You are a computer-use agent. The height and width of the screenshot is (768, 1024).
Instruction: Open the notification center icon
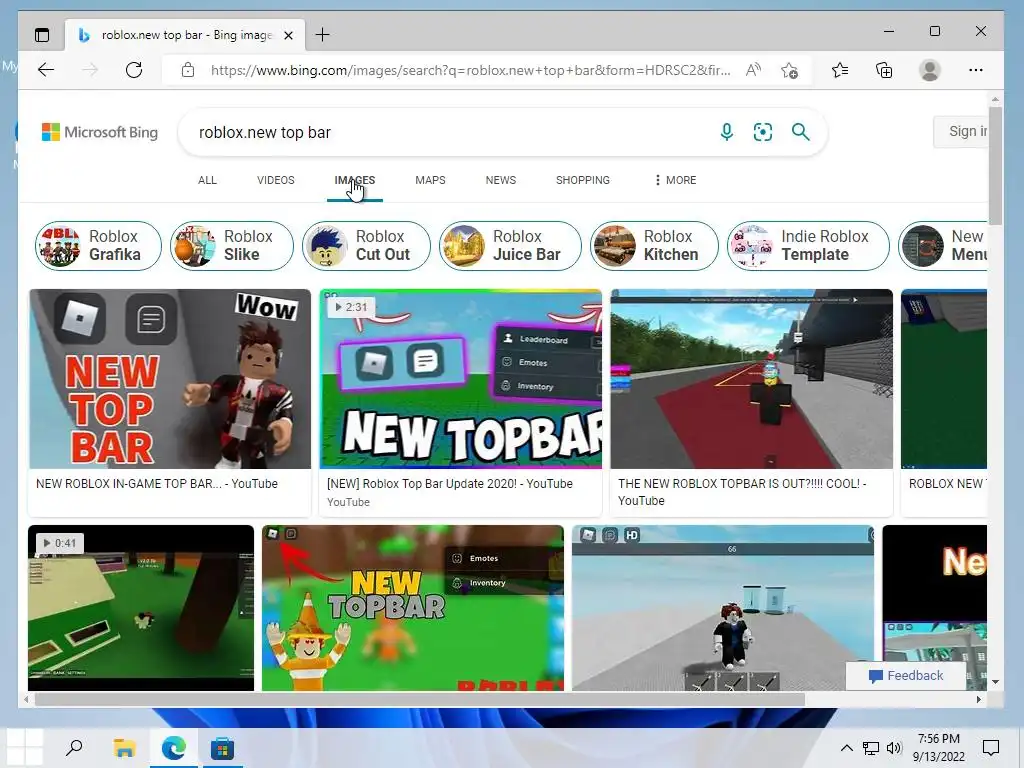[x=991, y=748]
